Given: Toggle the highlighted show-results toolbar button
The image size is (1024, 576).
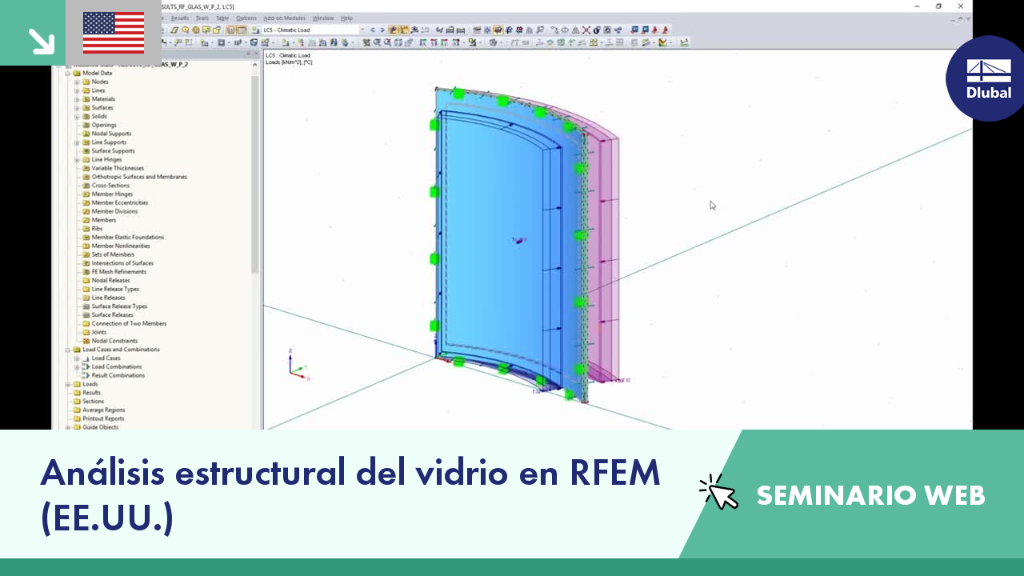Looking at the screenshot, I should (x=404, y=30).
